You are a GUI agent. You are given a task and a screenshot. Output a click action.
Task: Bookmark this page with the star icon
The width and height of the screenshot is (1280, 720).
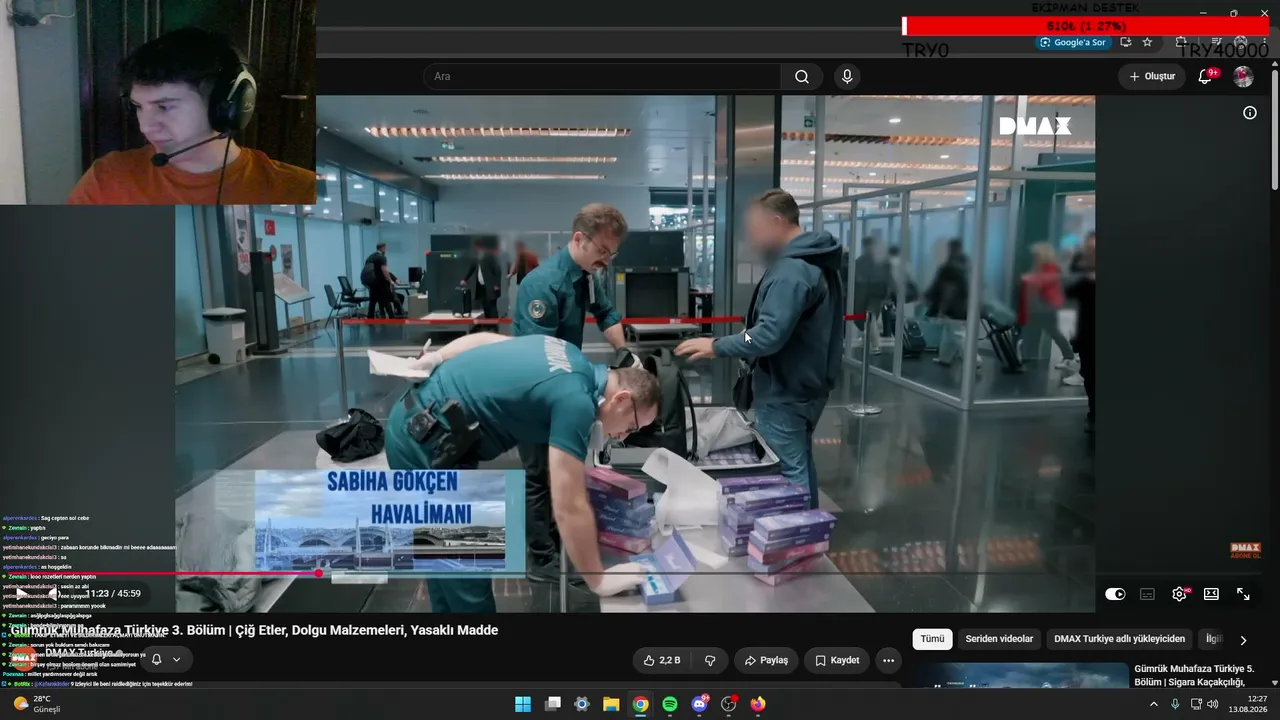(x=1147, y=42)
